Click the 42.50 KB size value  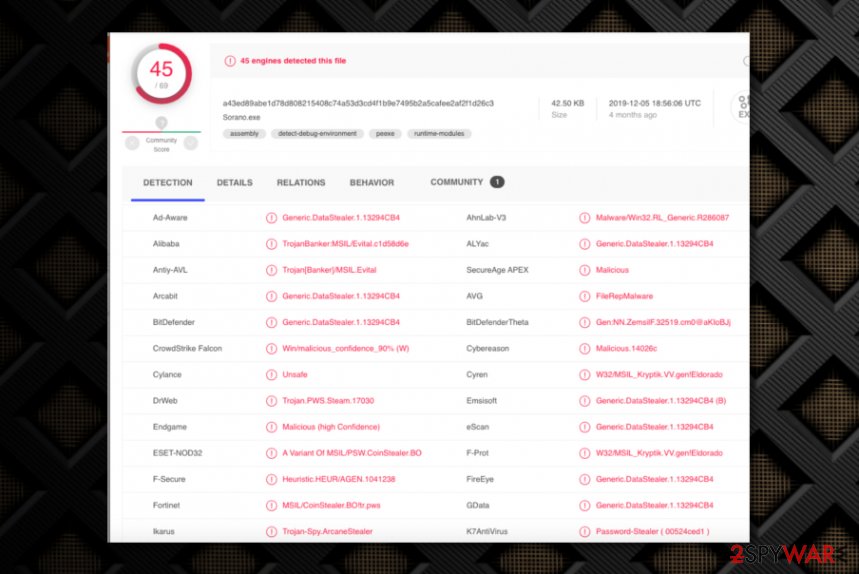568,103
